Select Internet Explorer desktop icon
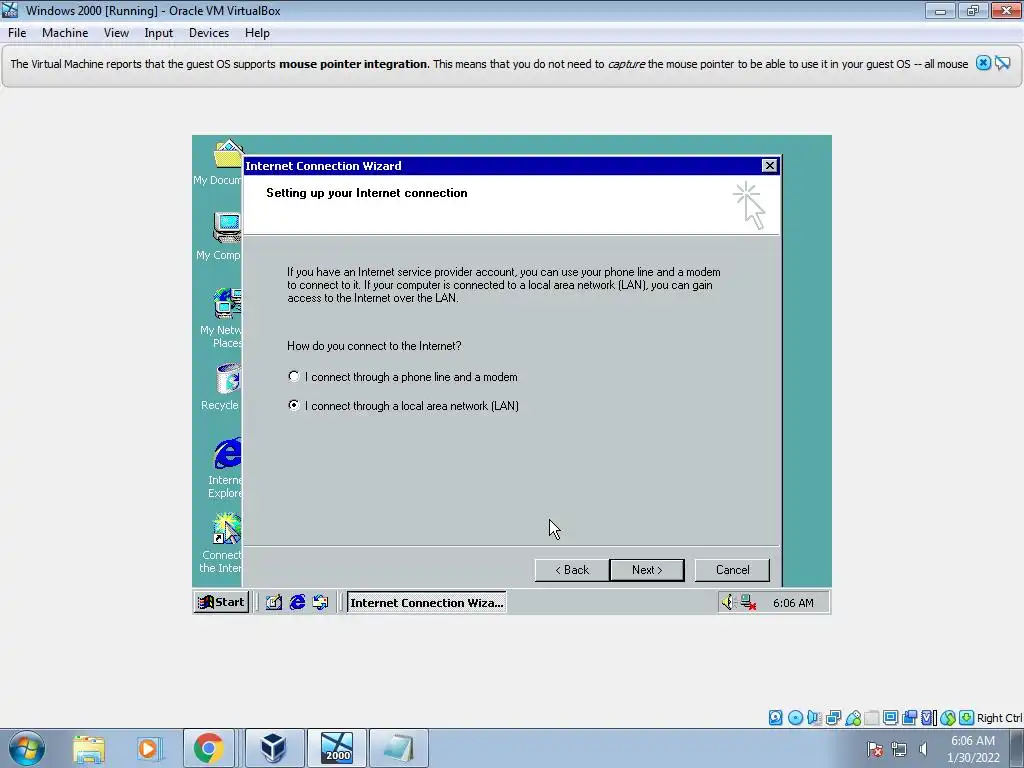Image resolution: width=1024 pixels, height=768 pixels. (x=225, y=468)
